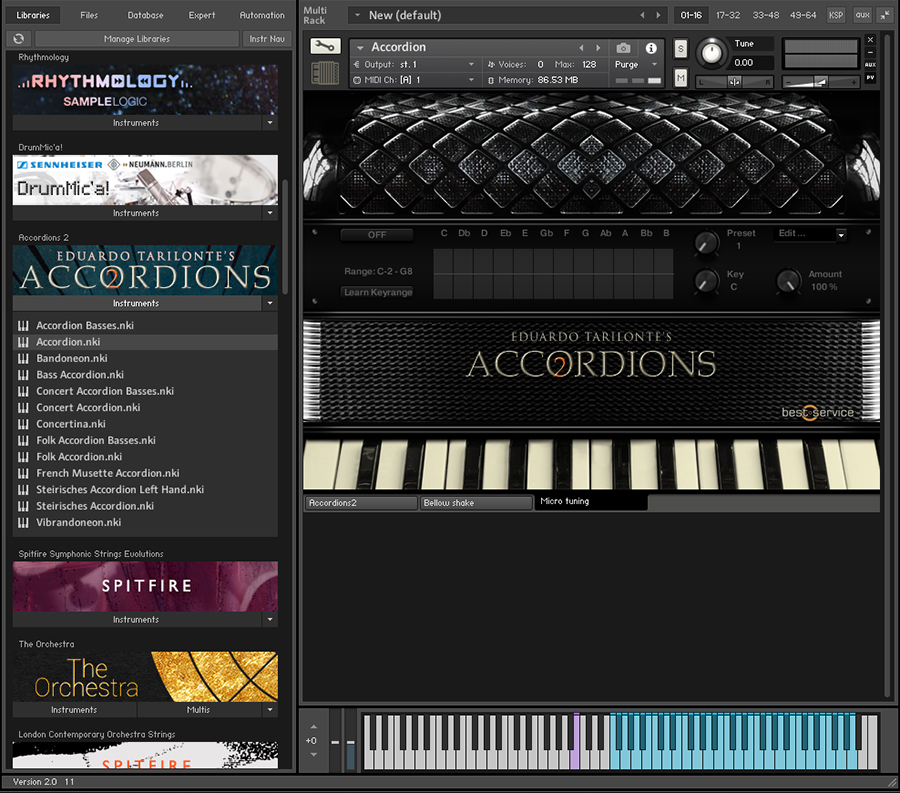The height and width of the screenshot is (793, 900).
Task: Switch to the Expert tab
Action: click(202, 15)
